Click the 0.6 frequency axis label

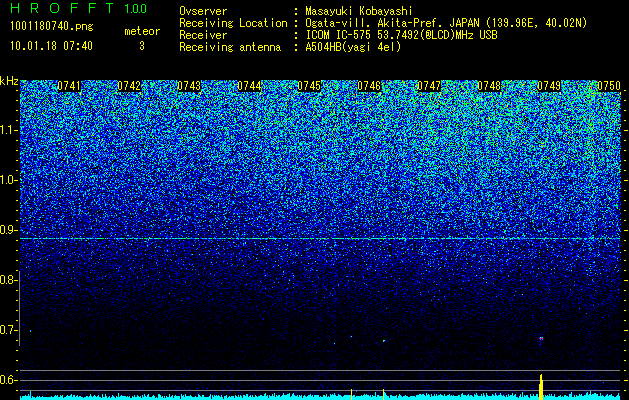tap(8, 380)
